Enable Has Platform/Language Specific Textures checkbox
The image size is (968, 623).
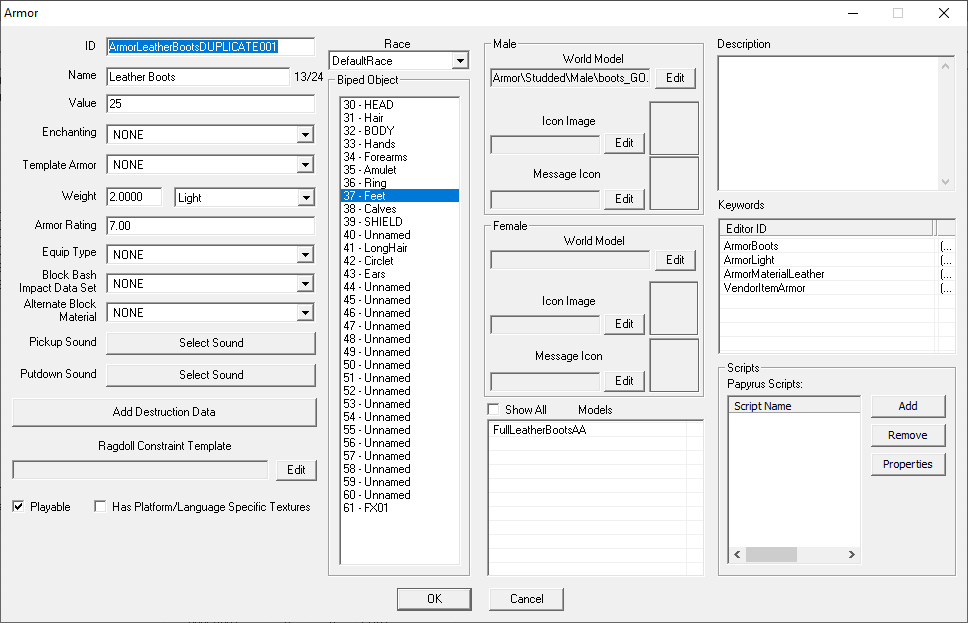100,506
